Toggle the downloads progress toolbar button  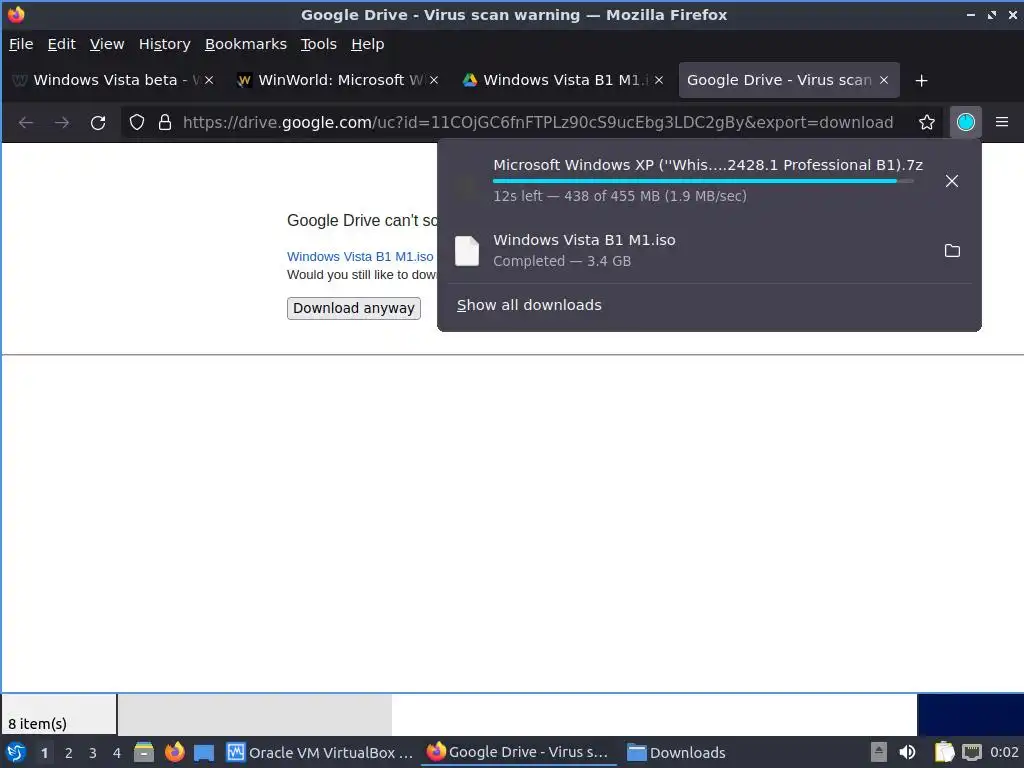click(x=965, y=122)
